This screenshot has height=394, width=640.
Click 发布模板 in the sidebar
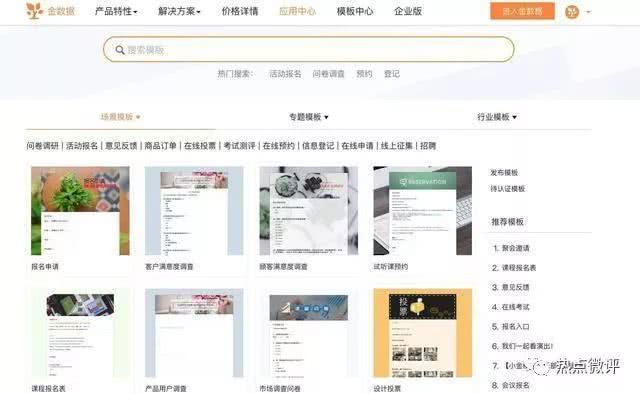coord(504,173)
